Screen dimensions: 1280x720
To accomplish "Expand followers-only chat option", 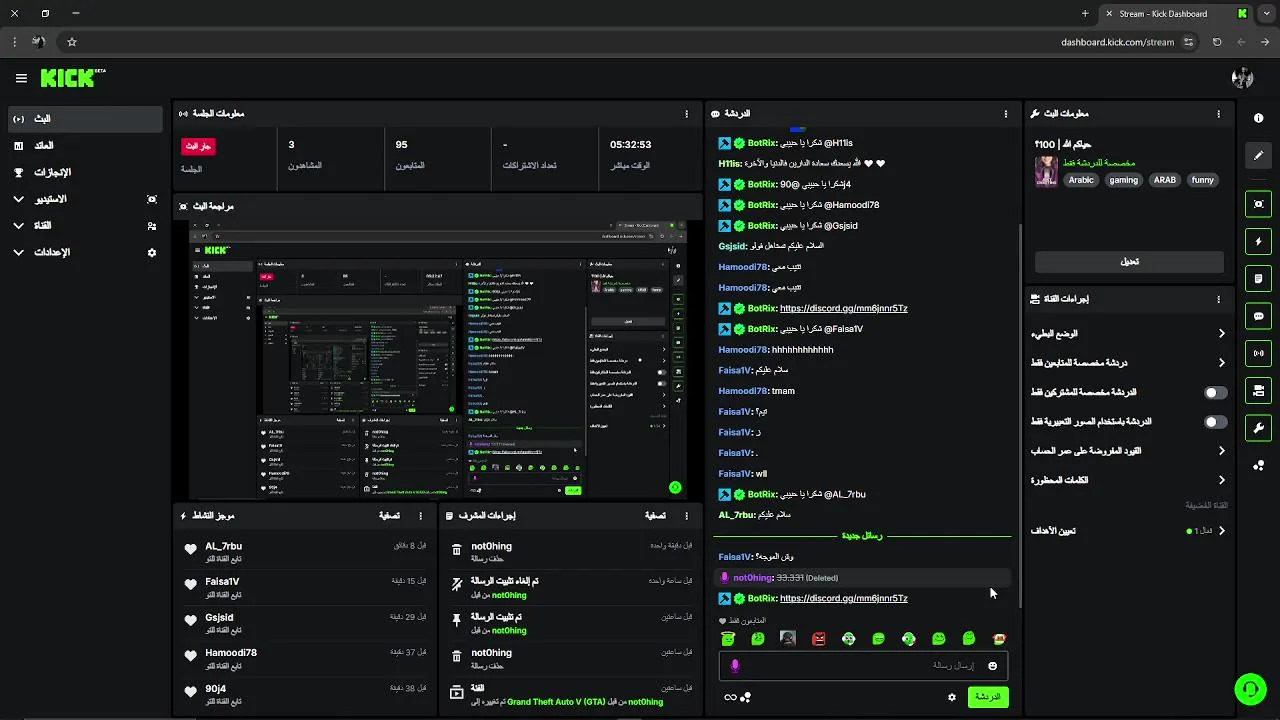I will [1128, 363].
